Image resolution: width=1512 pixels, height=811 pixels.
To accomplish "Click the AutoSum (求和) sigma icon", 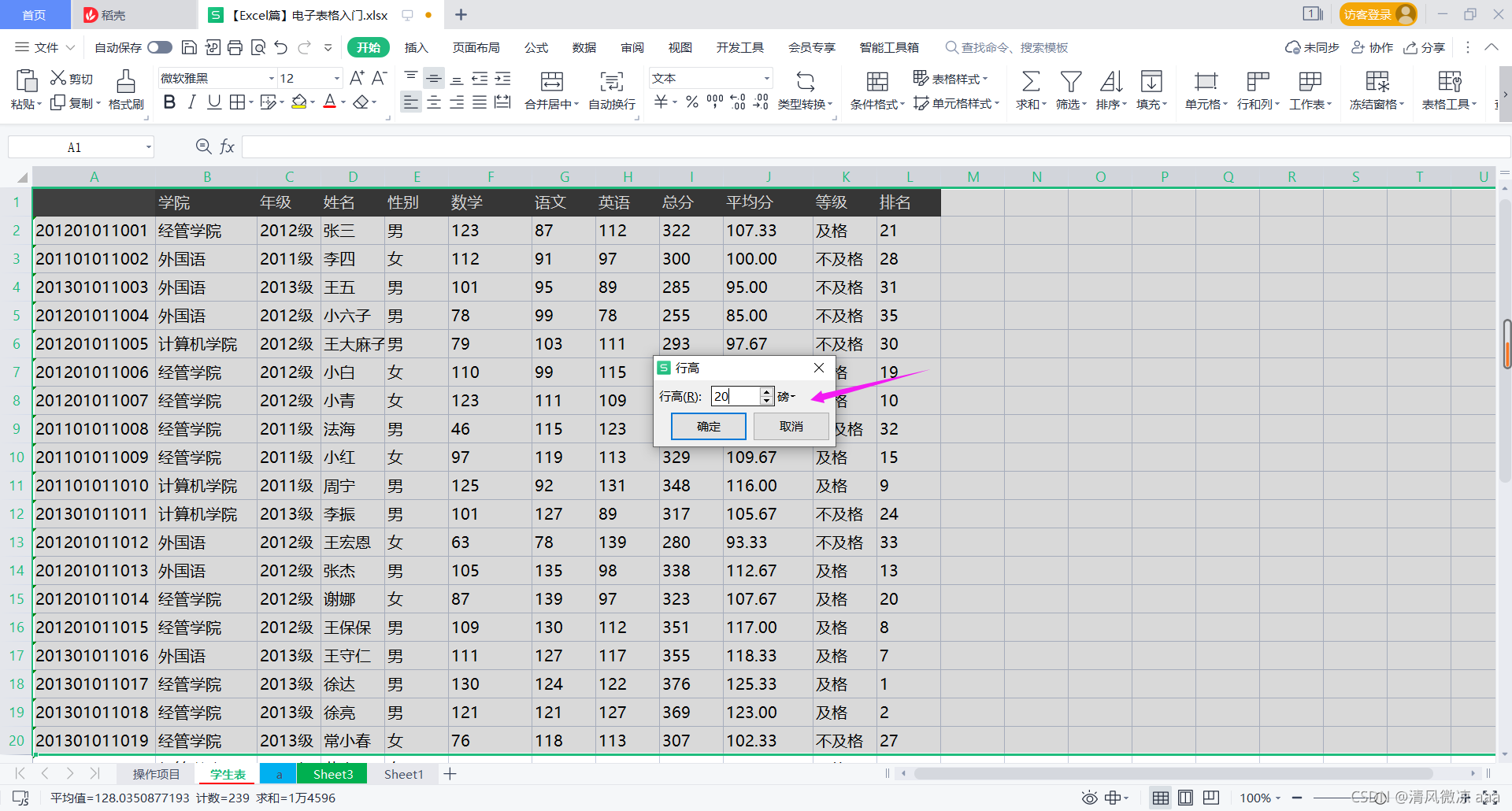I will tap(1031, 81).
